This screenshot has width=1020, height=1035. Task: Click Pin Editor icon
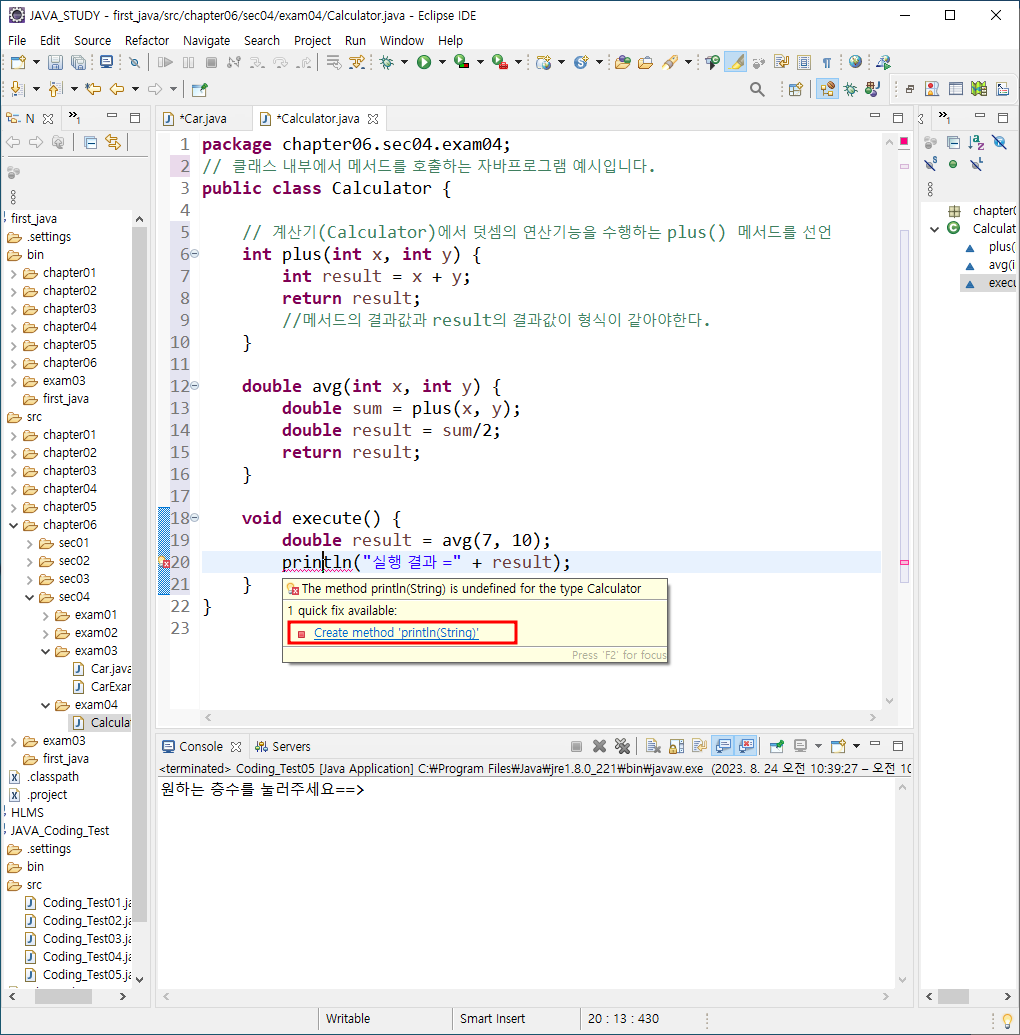[199, 89]
